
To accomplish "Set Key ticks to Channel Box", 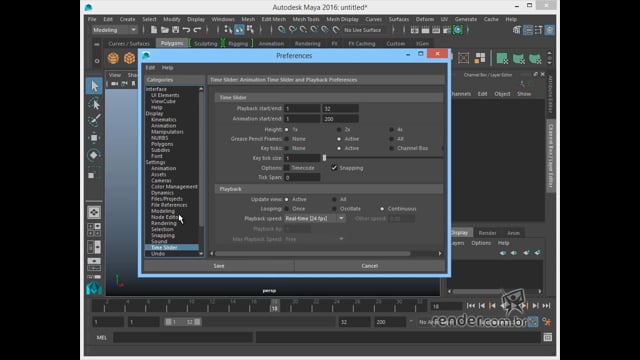I will (x=391, y=148).
